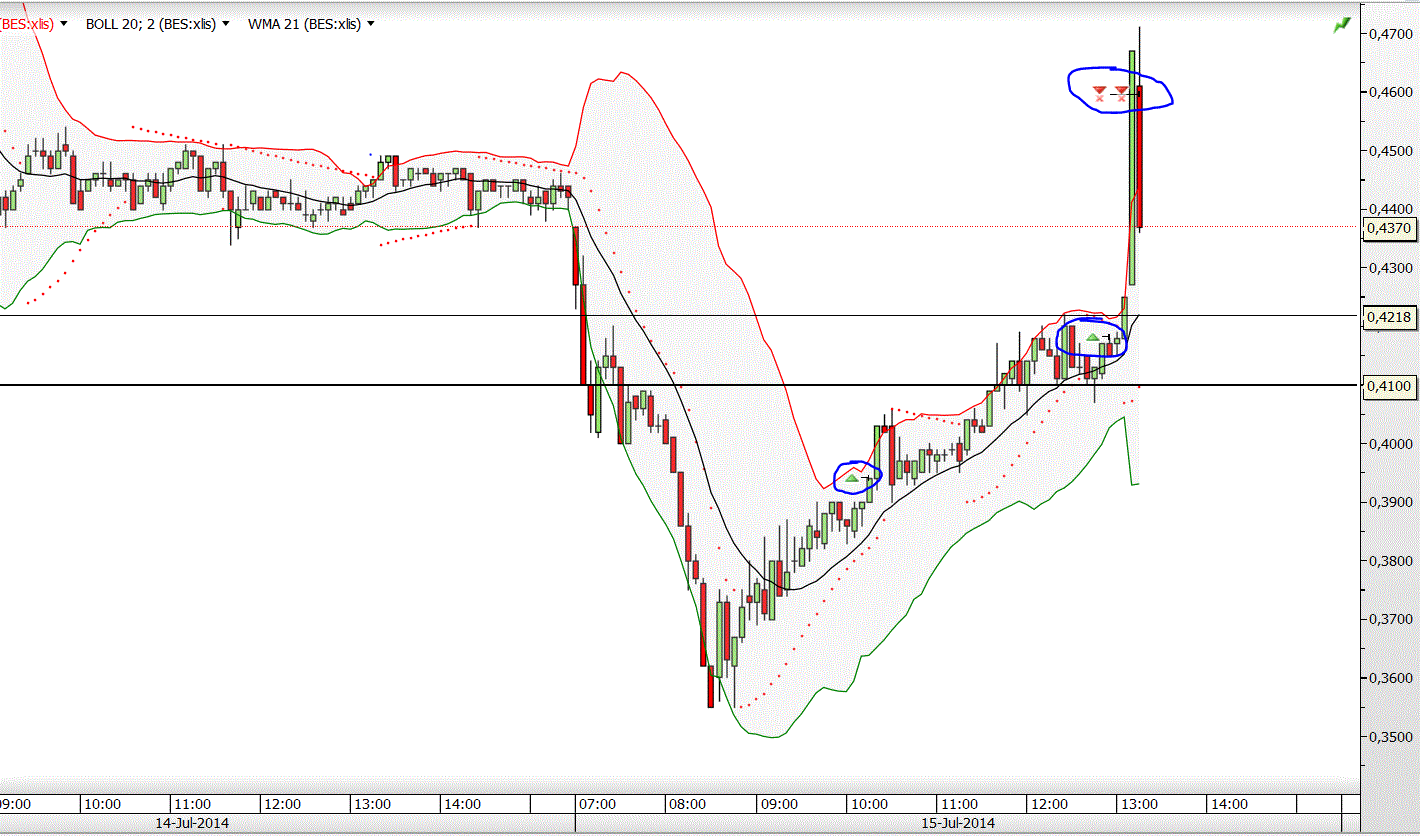
Task: Click the 14:00 time mark under 15-Jul
Action: [1228, 804]
